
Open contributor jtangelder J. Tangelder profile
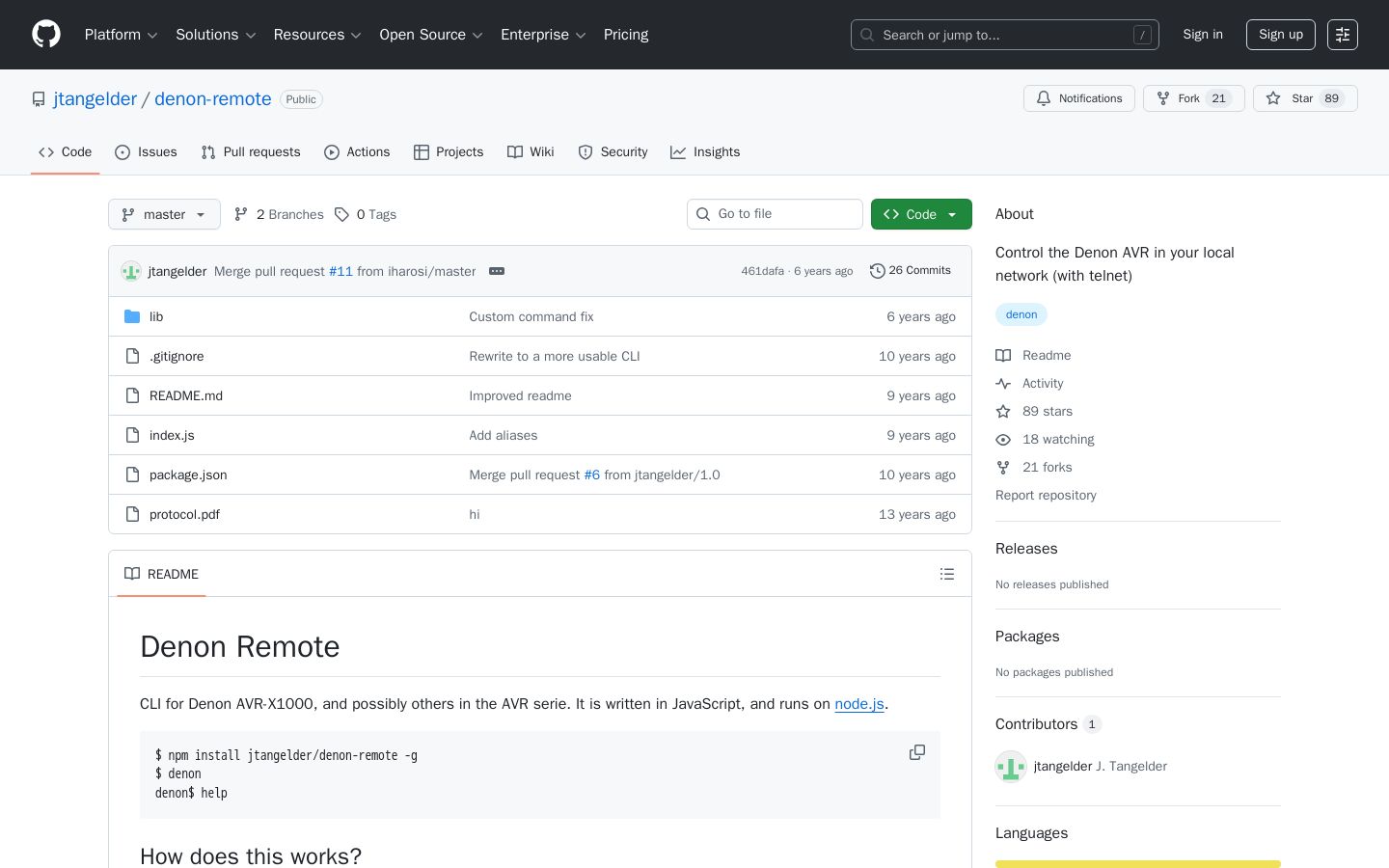1101,767
